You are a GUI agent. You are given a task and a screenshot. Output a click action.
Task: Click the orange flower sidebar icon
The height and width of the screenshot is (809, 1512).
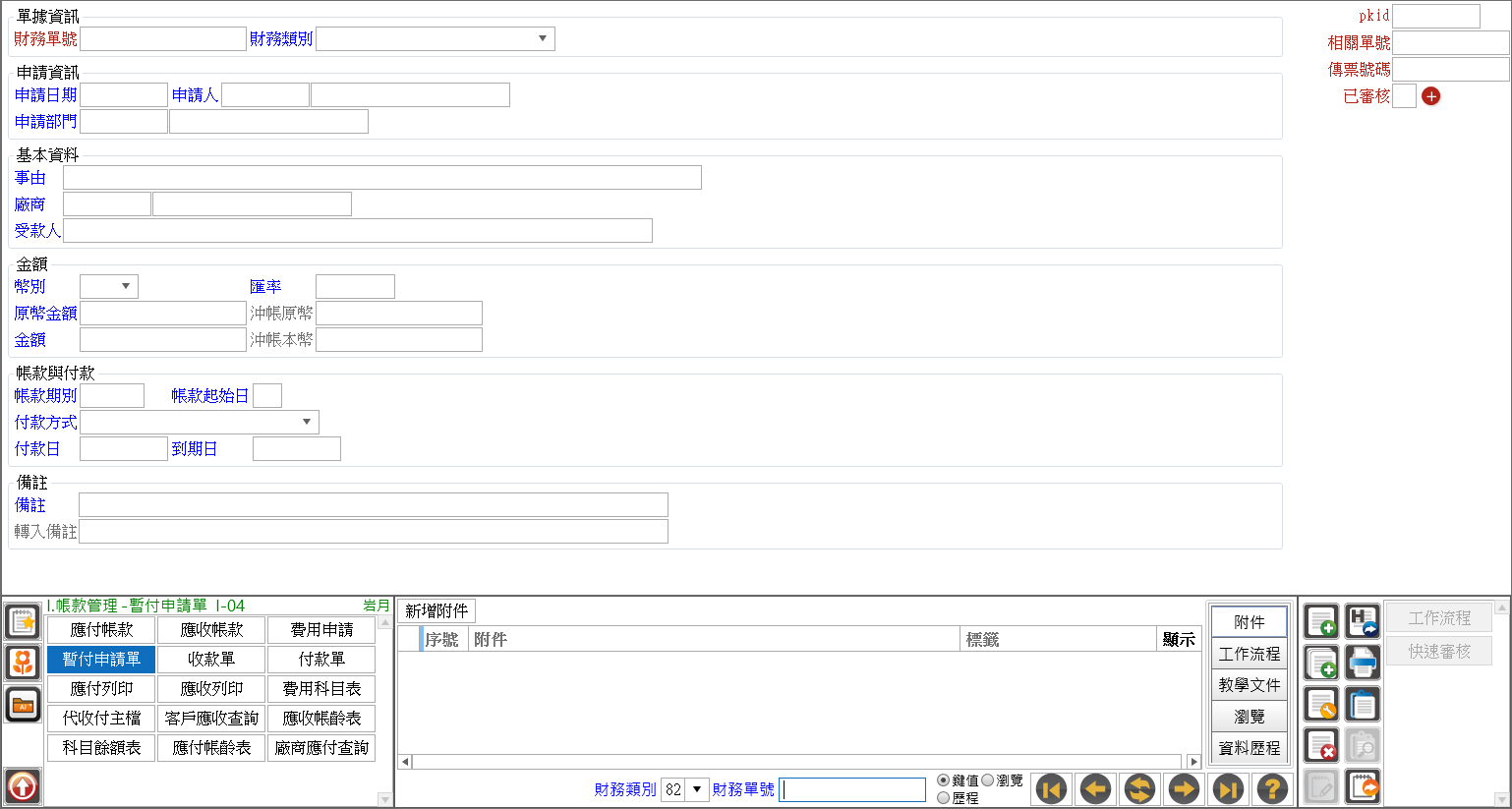23,663
